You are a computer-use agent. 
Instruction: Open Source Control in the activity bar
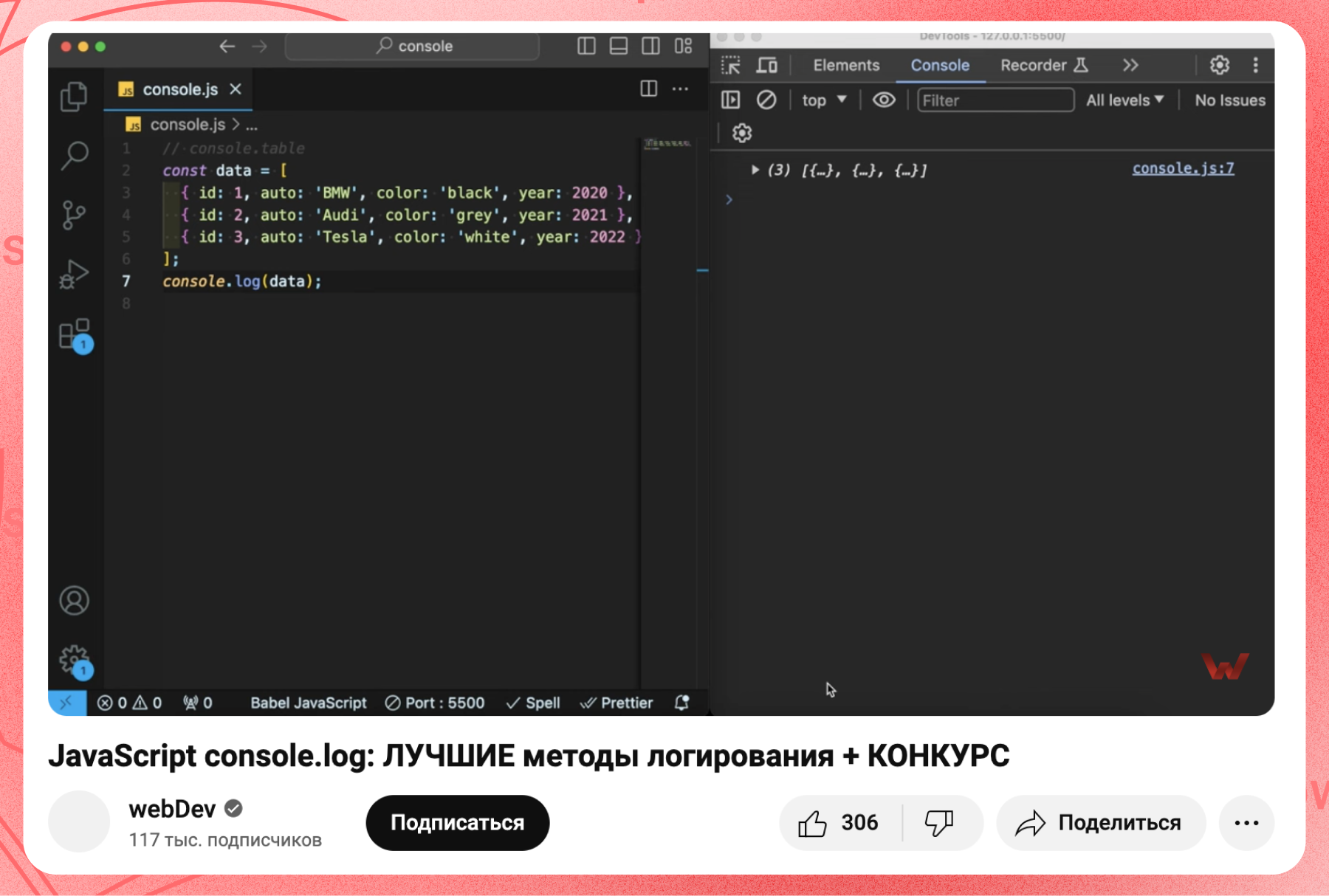pyautogui.click(x=74, y=215)
